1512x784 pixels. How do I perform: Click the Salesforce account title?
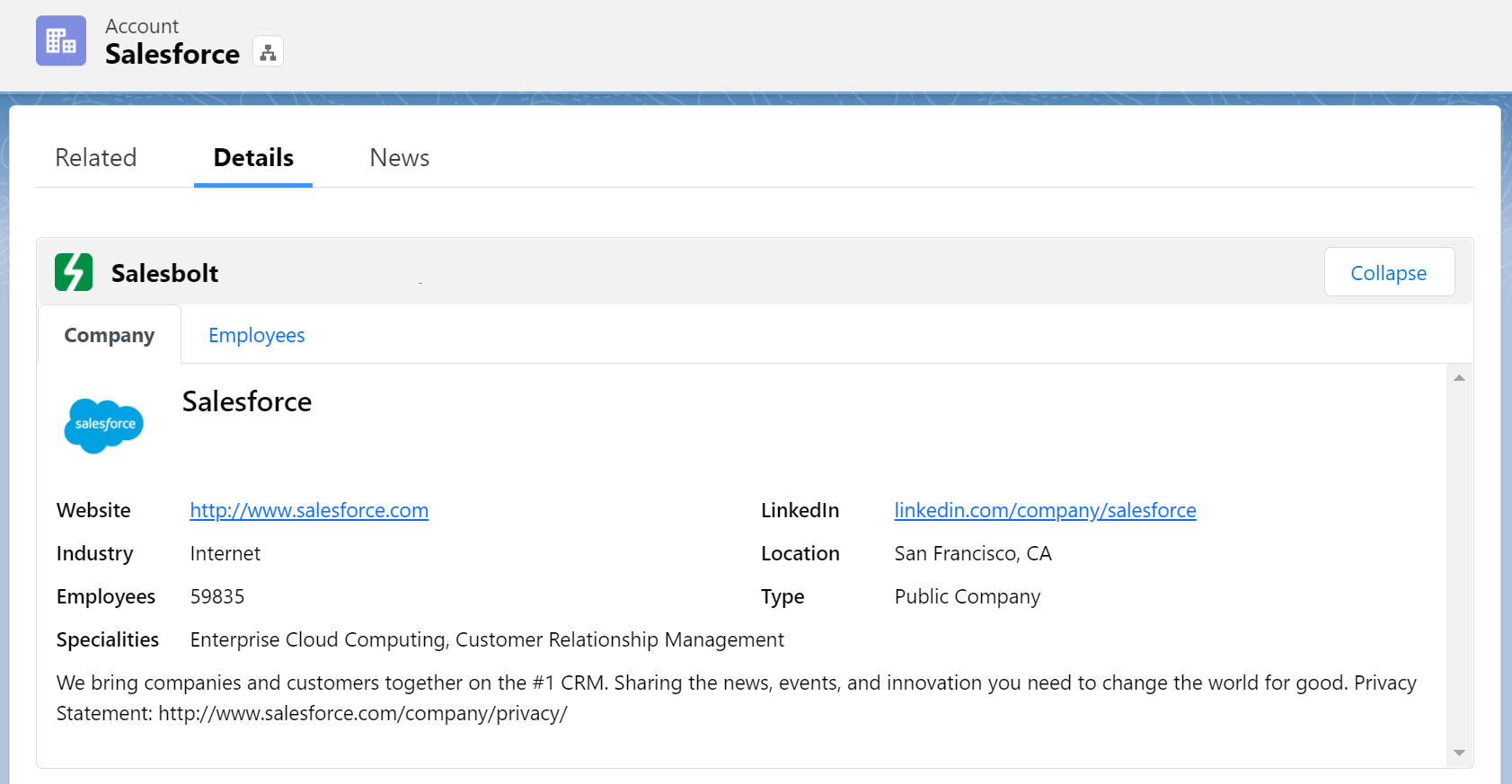[172, 54]
